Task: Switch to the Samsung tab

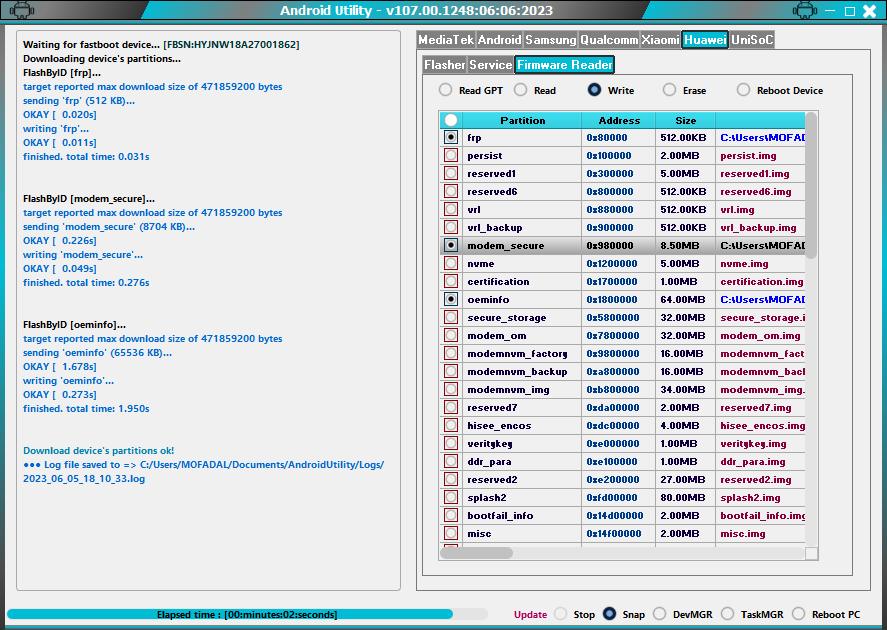Action: tap(550, 40)
